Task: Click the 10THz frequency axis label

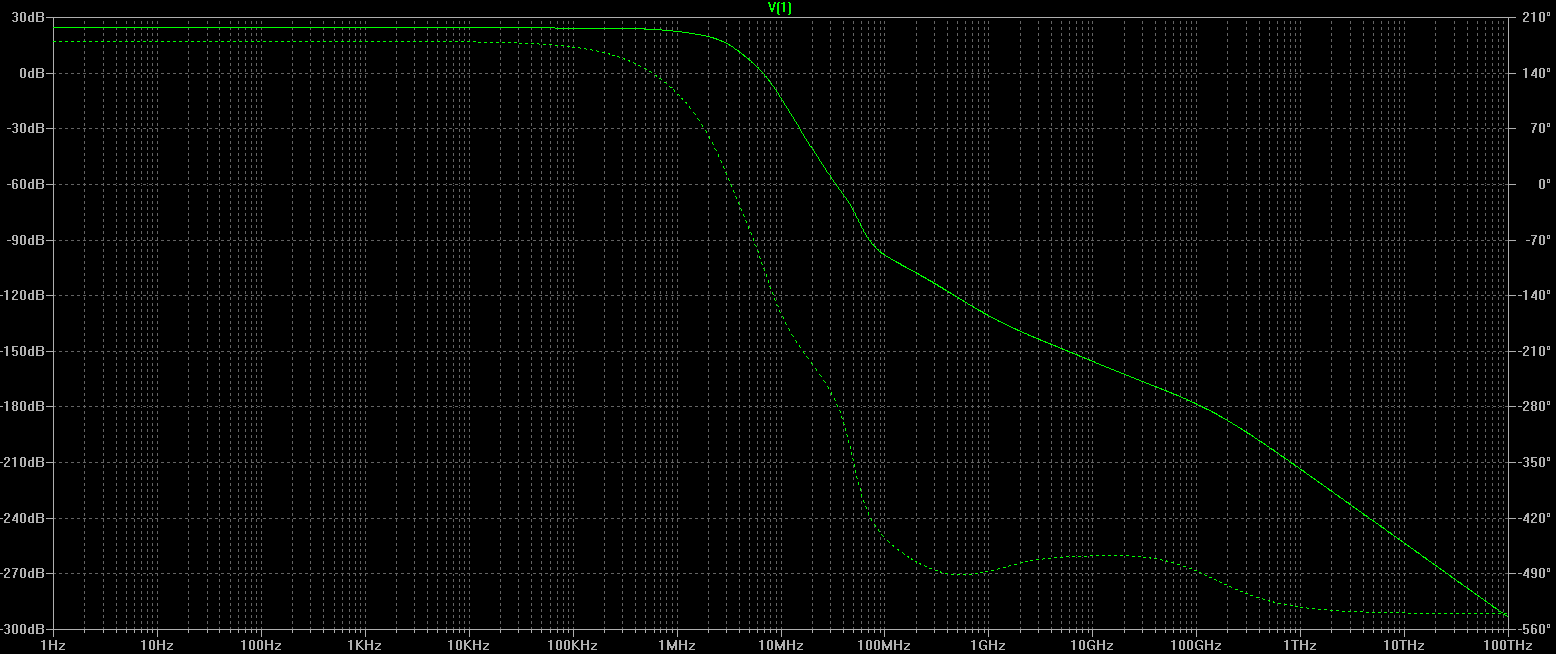Action: (1402, 646)
